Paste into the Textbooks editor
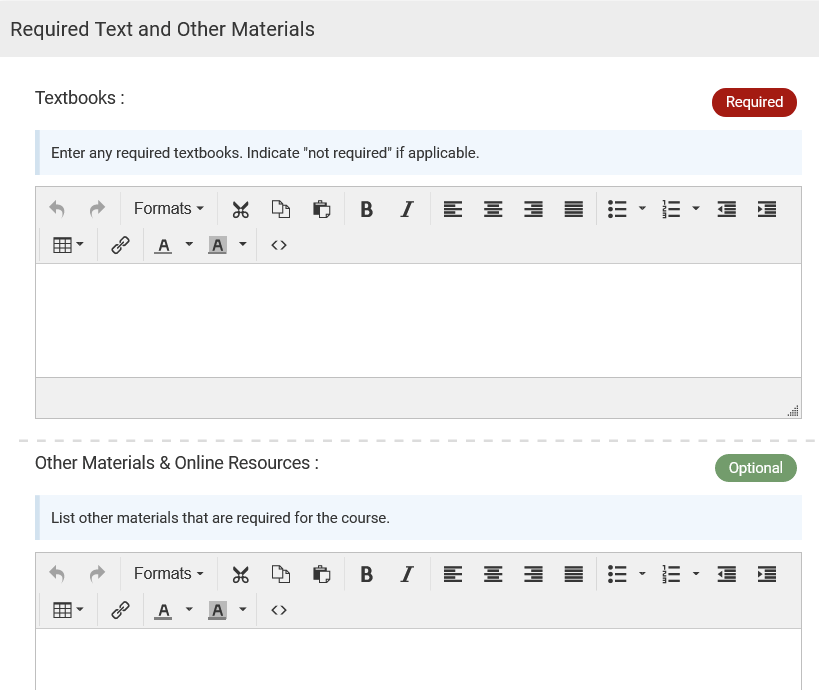This screenshot has width=819, height=690. [x=321, y=209]
